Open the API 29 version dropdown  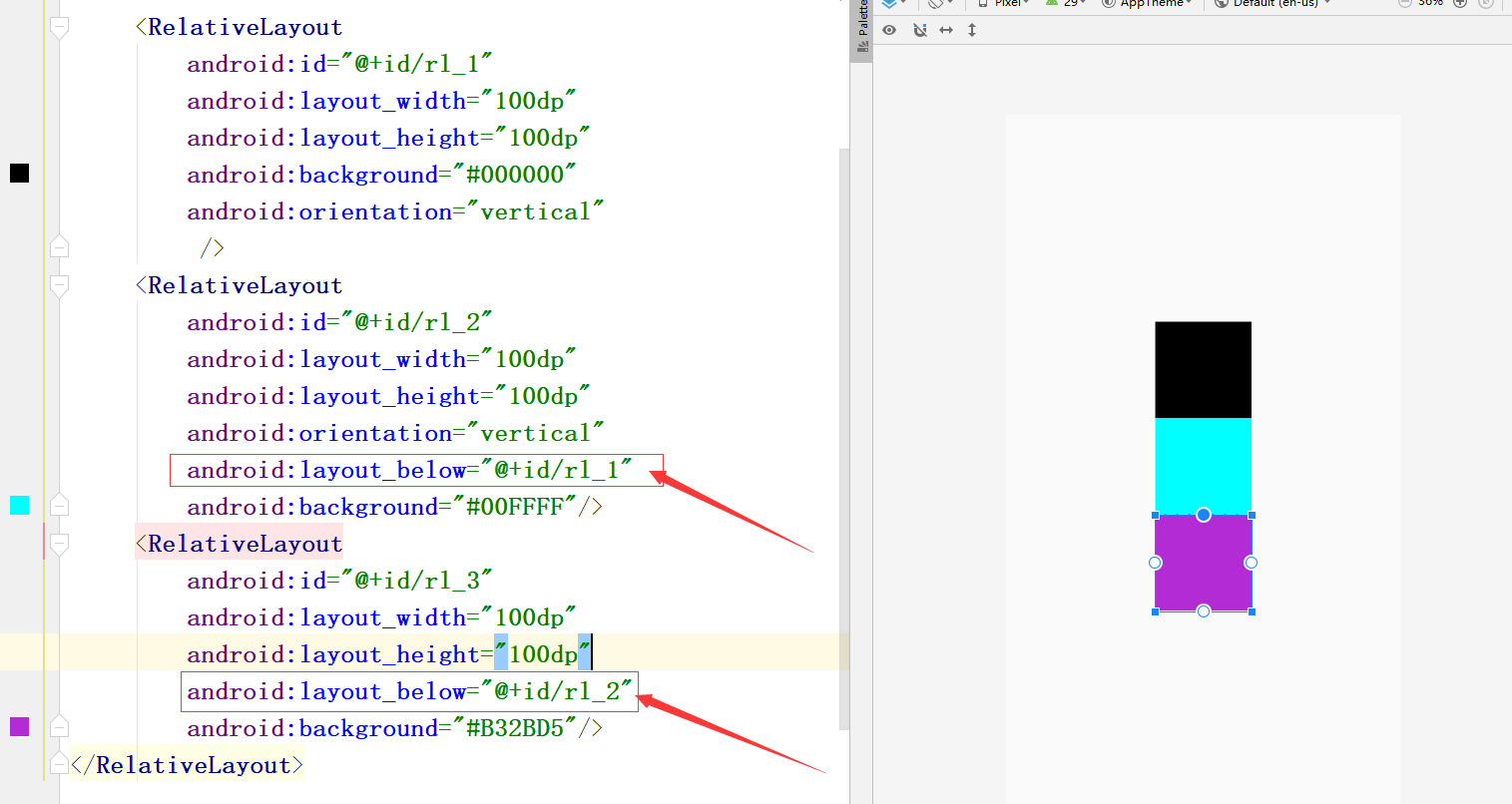coord(1065,3)
